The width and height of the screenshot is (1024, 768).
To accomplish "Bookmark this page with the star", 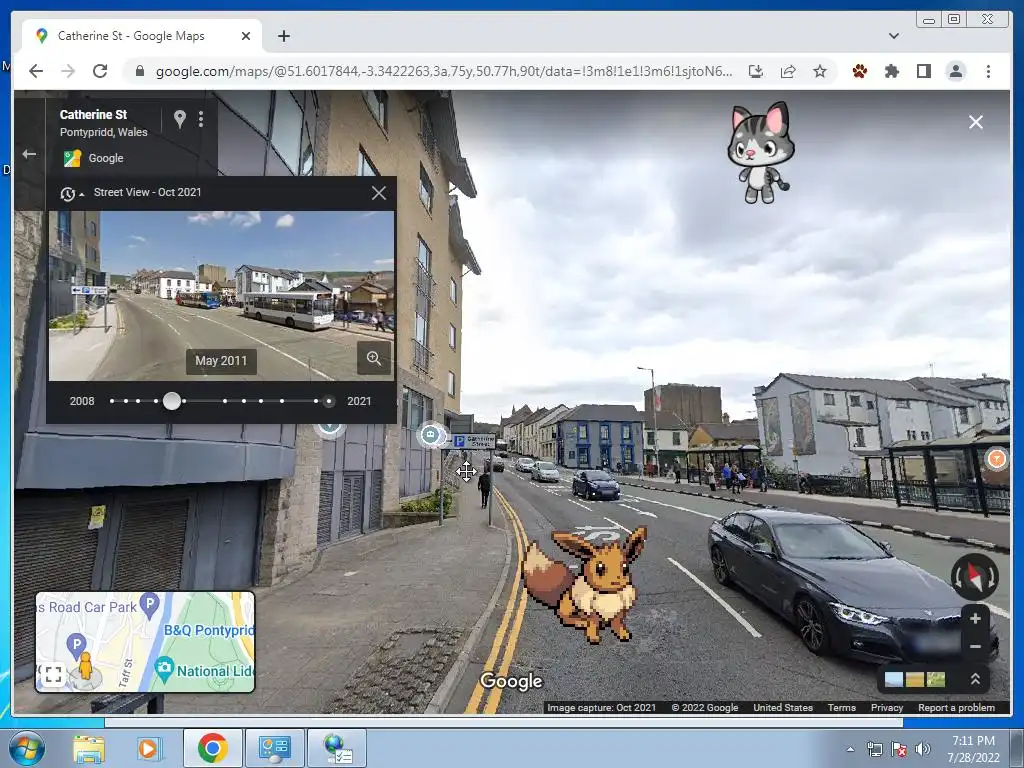I will 820,71.
